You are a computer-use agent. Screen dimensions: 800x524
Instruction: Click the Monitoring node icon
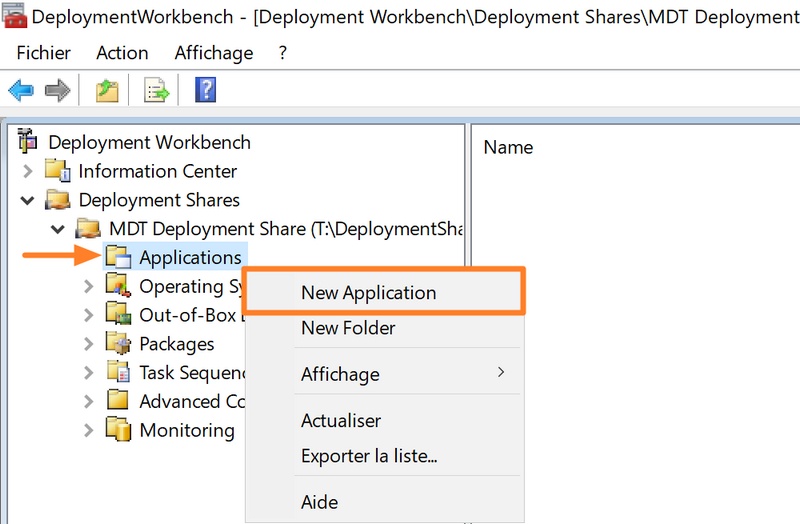coord(119,430)
